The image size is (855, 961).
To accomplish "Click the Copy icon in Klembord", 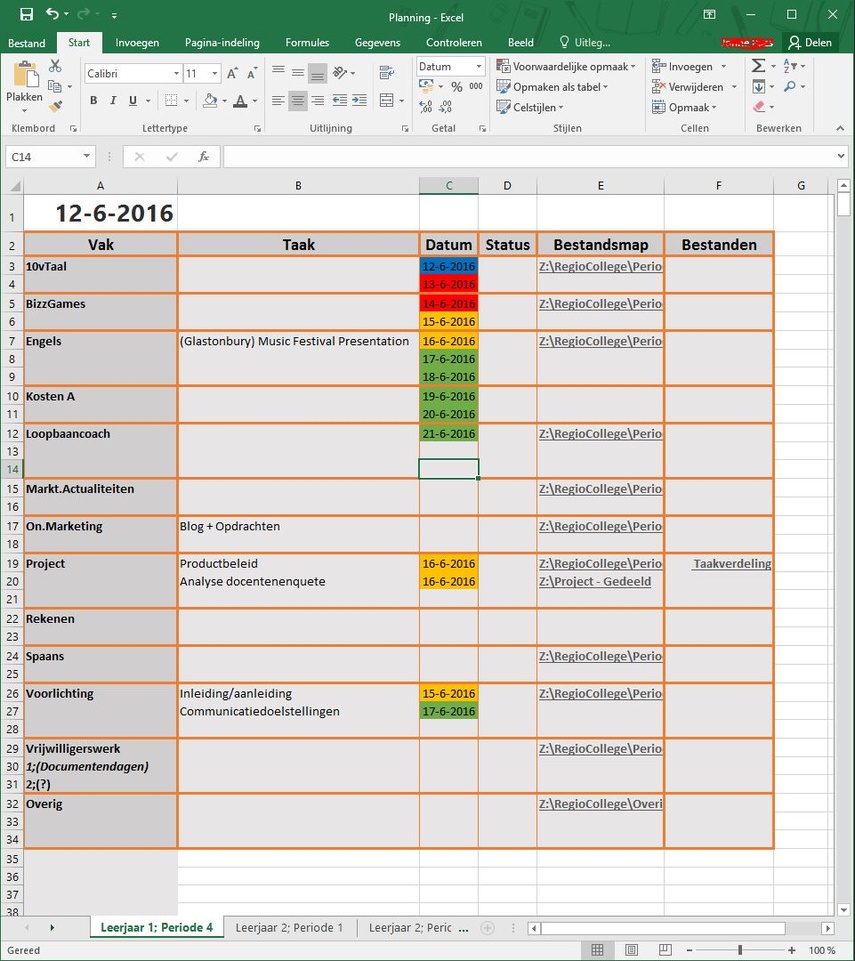I will [x=55, y=86].
